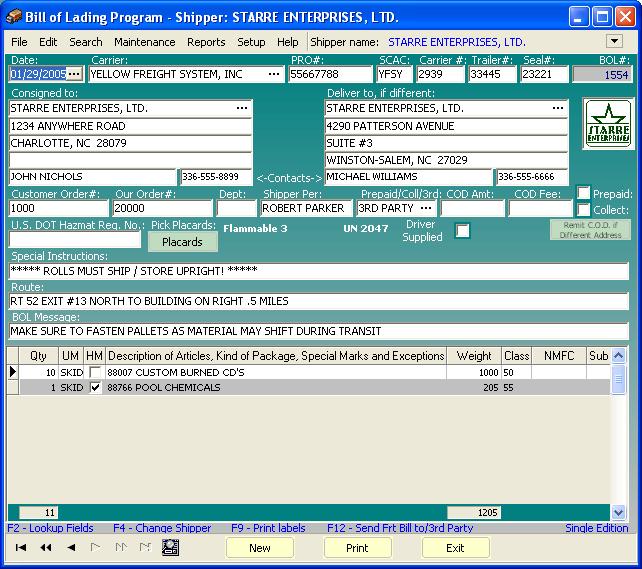The image size is (642, 569).
Task: Open 3RD PARTY payment type lookup
Action: 426,208
